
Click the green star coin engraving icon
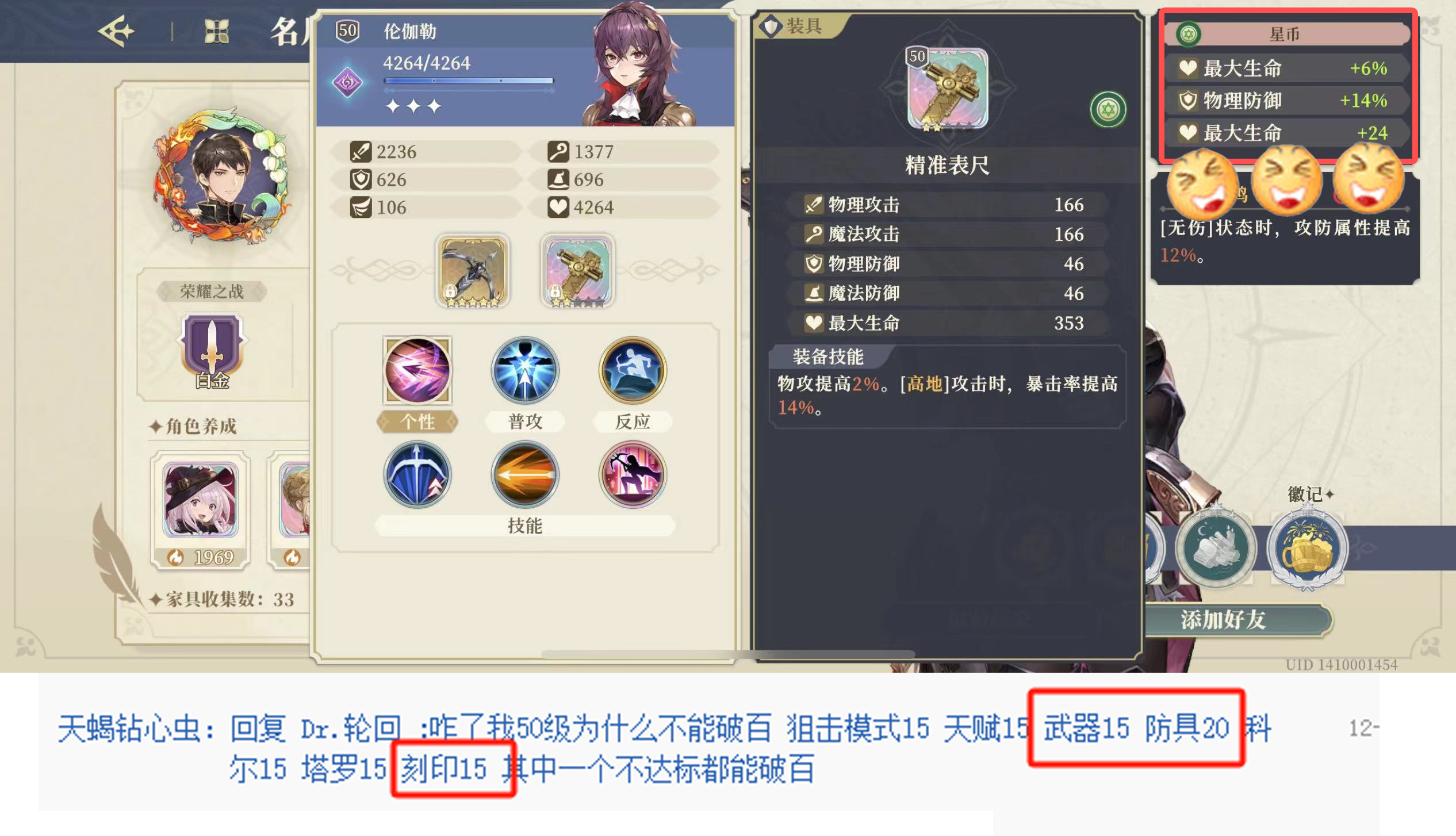point(1108,109)
